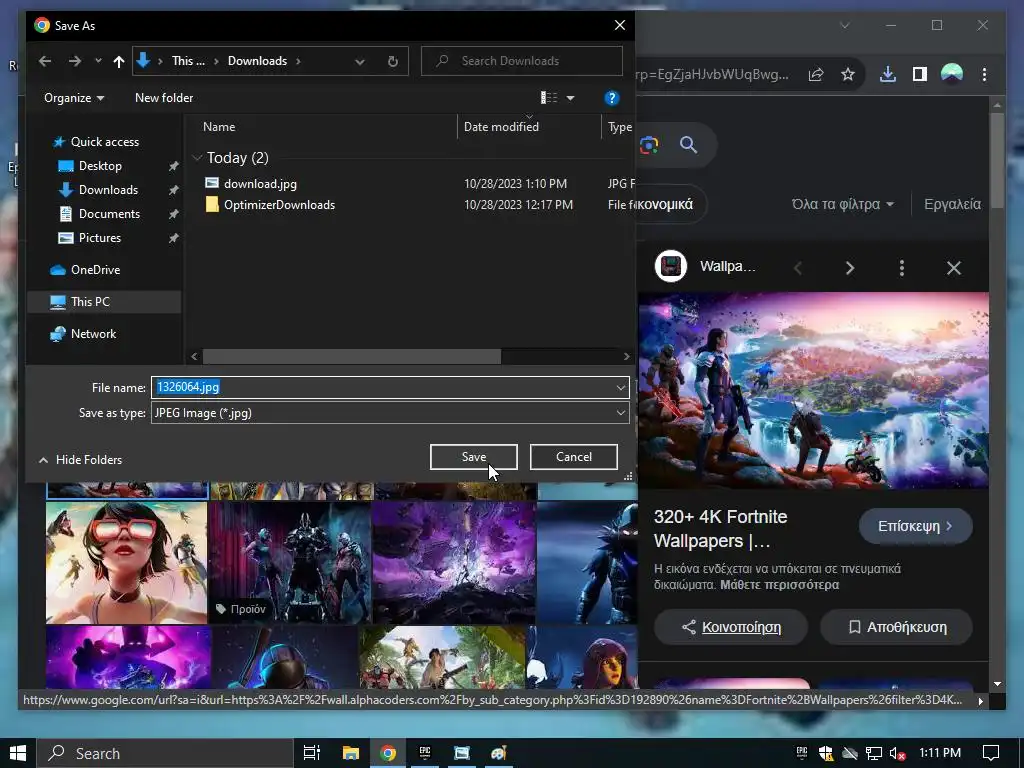Change view layout icon
Viewport: 1024px width, 768px height.
[x=549, y=98]
